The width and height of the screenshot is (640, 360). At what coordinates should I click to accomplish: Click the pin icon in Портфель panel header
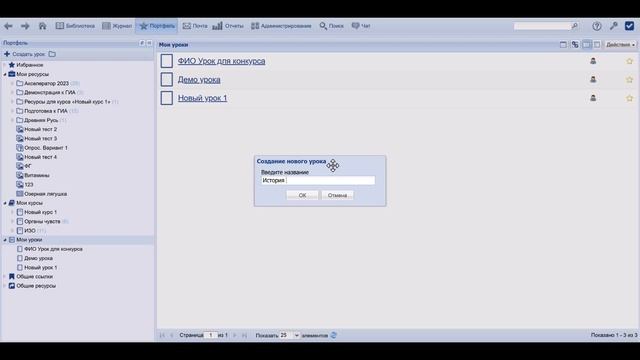pos(142,43)
